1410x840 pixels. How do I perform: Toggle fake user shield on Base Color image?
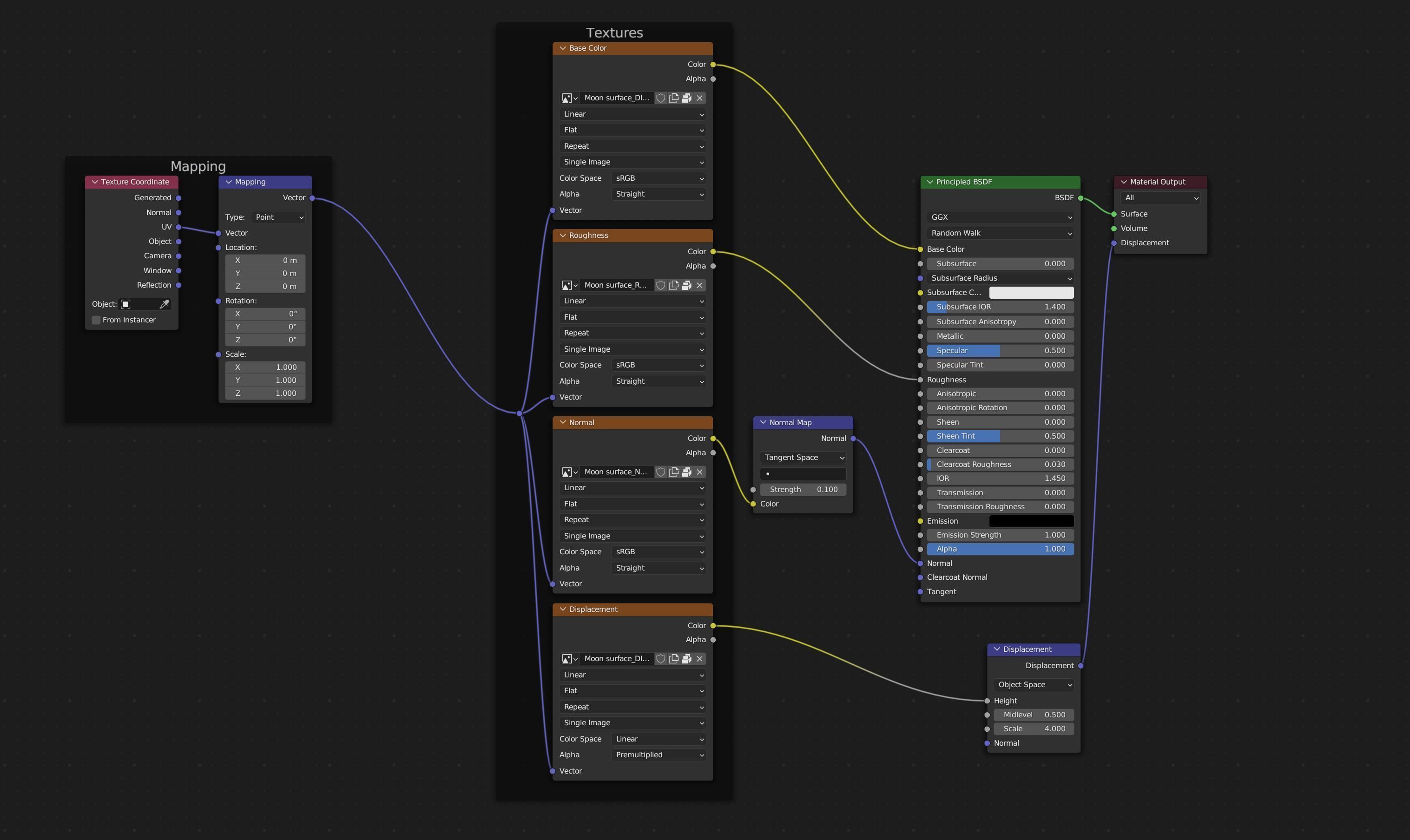point(660,98)
